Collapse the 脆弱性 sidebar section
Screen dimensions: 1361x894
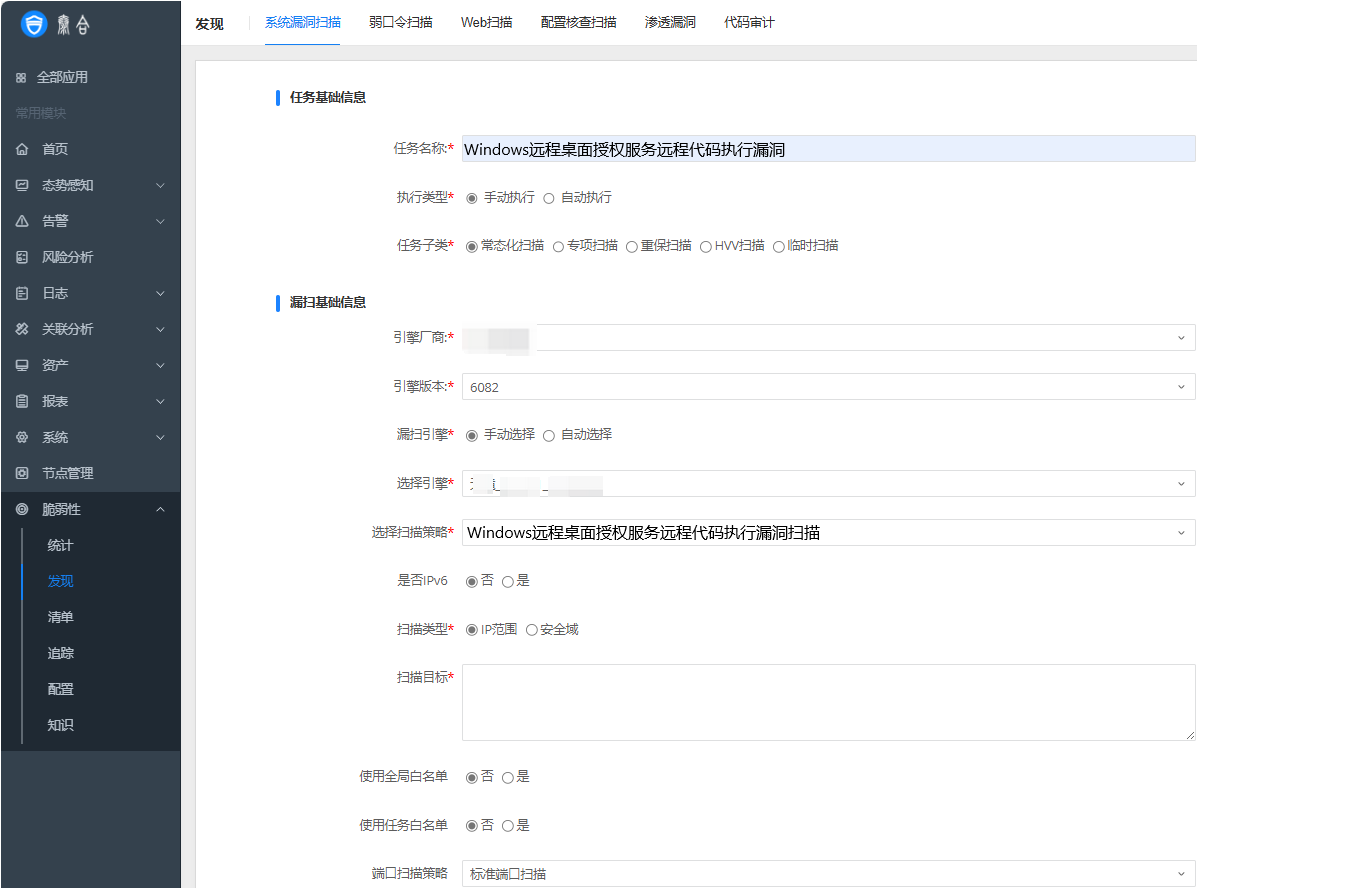160,508
